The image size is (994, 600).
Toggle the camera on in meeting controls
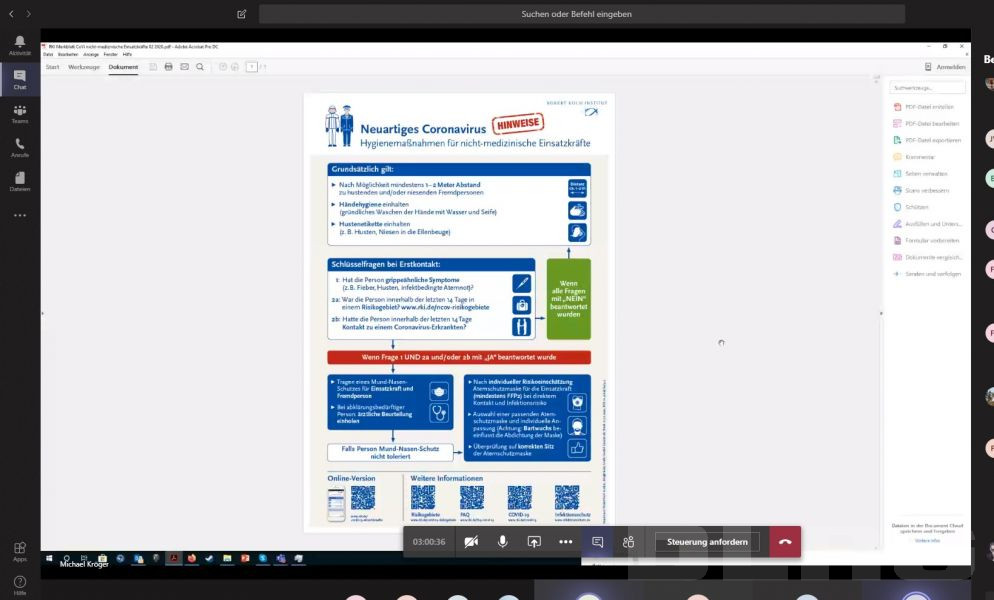coord(471,542)
